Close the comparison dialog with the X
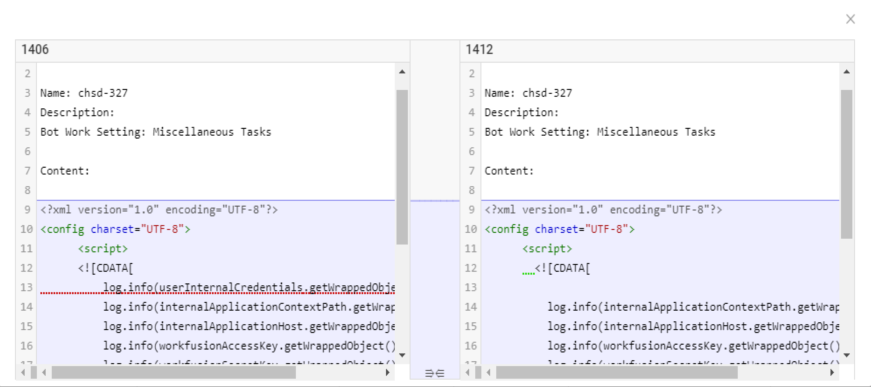Screen dimensions: 871x387 tap(850, 19)
